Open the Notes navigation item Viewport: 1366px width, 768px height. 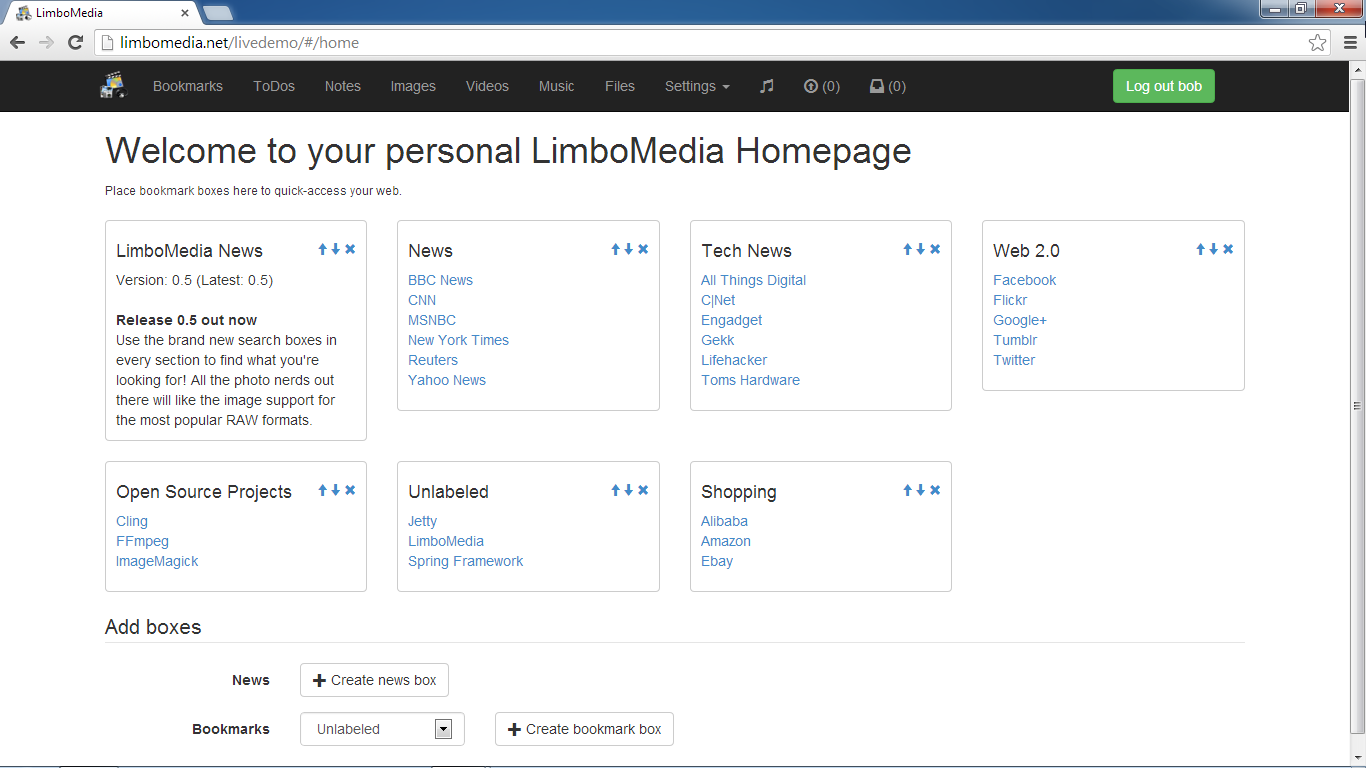[343, 86]
